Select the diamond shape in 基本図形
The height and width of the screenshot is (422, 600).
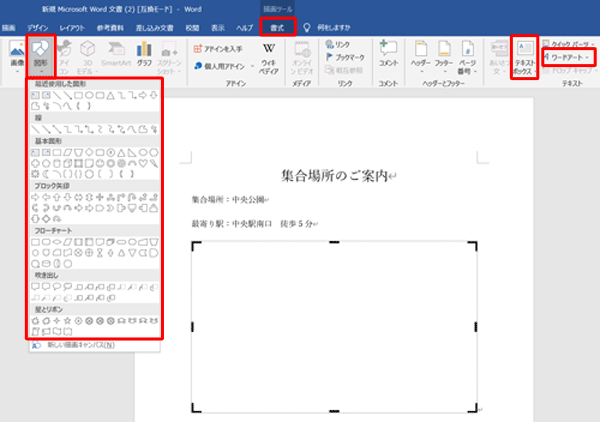tap(89, 152)
